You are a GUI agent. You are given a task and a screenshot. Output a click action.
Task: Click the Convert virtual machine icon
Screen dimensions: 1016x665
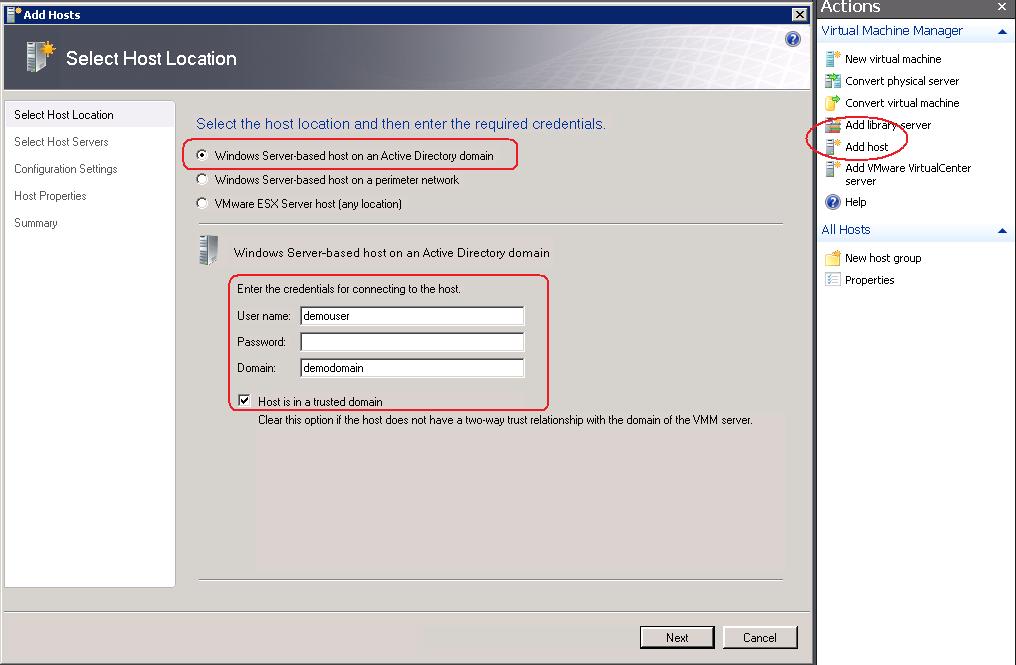click(833, 103)
